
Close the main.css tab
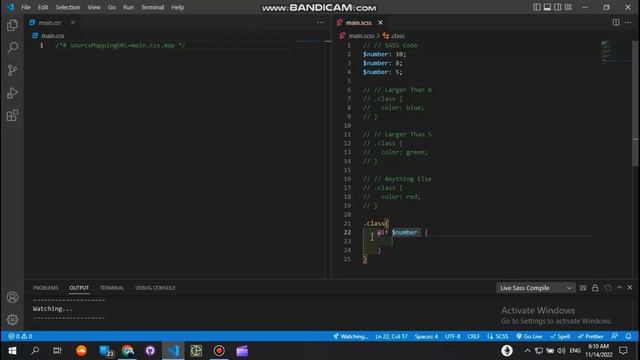click(x=73, y=22)
